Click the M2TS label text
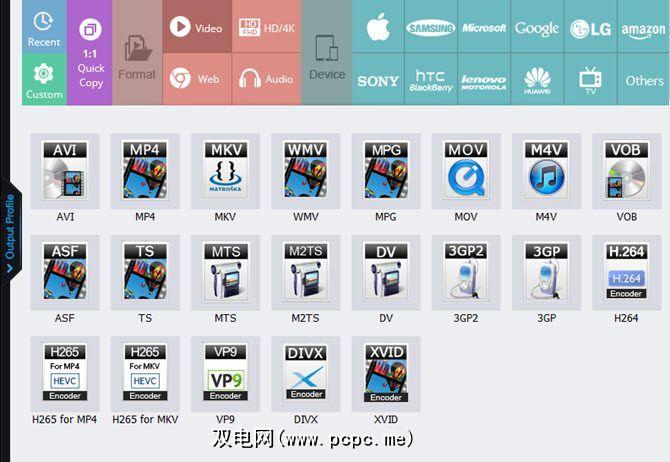The image size is (670, 462). point(306,318)
